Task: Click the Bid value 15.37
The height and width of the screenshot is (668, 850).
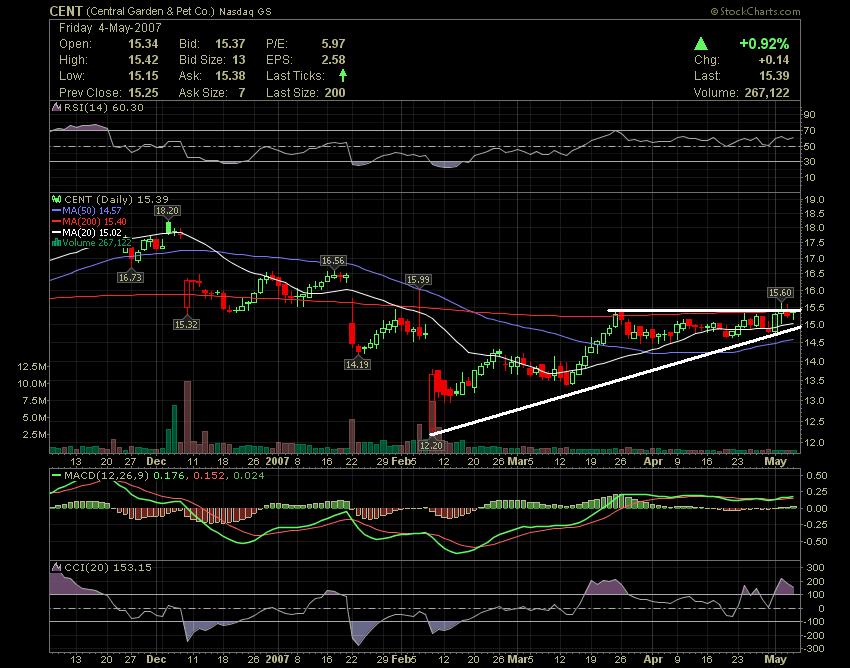Action: 230,44
